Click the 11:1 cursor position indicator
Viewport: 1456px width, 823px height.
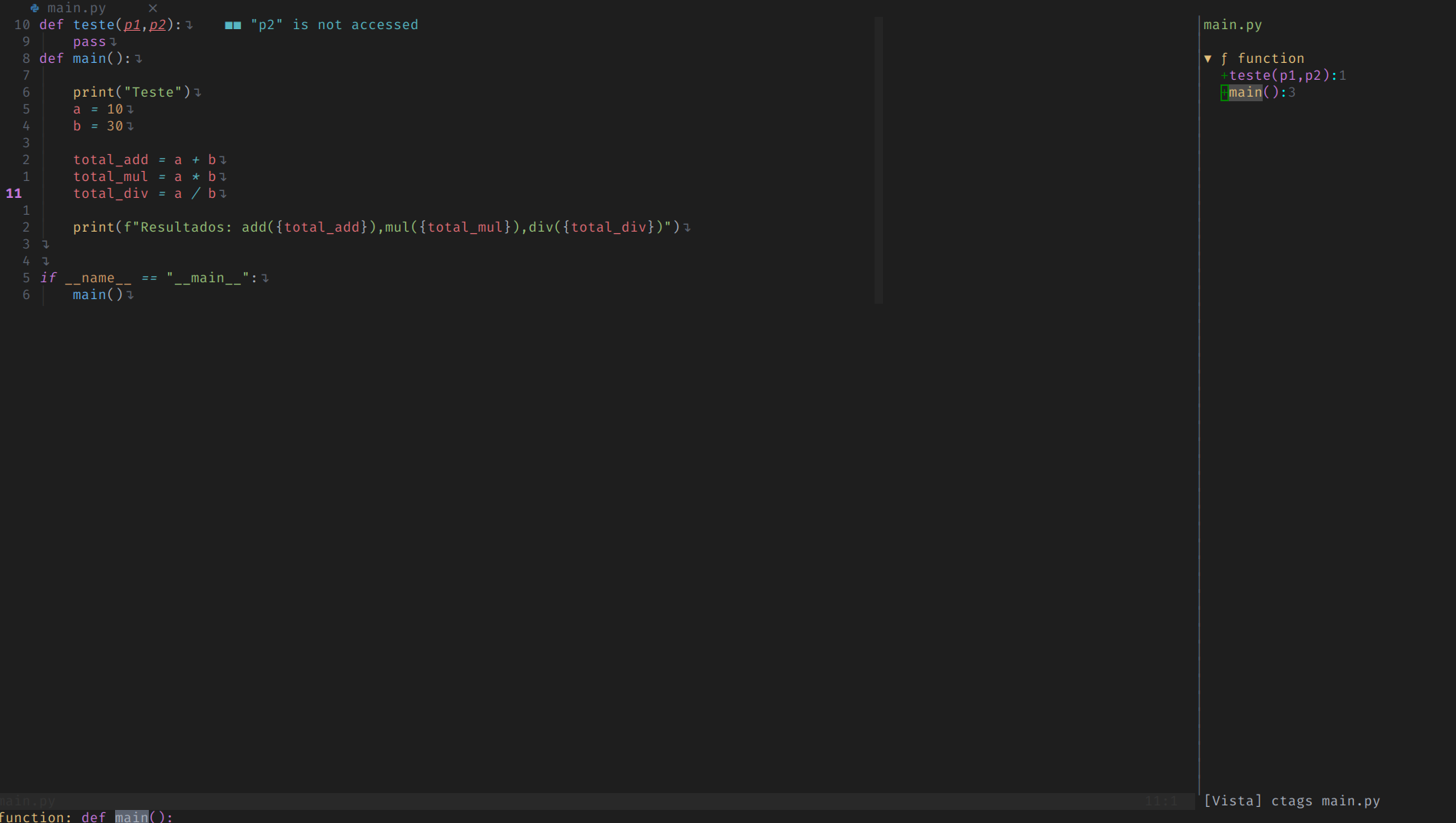[x=1162, y=801]
